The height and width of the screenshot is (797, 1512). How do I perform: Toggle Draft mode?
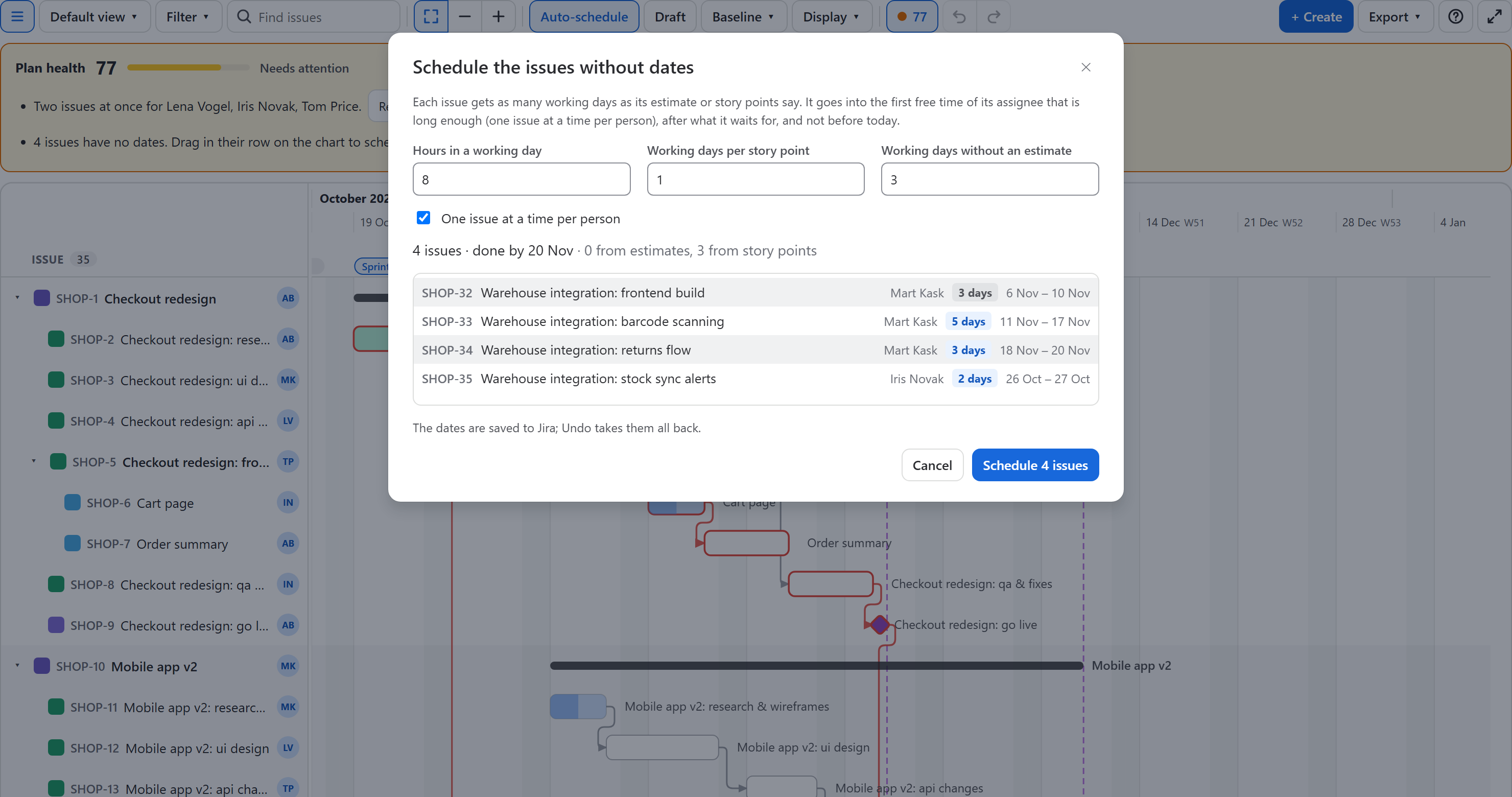tap(670, 16)
